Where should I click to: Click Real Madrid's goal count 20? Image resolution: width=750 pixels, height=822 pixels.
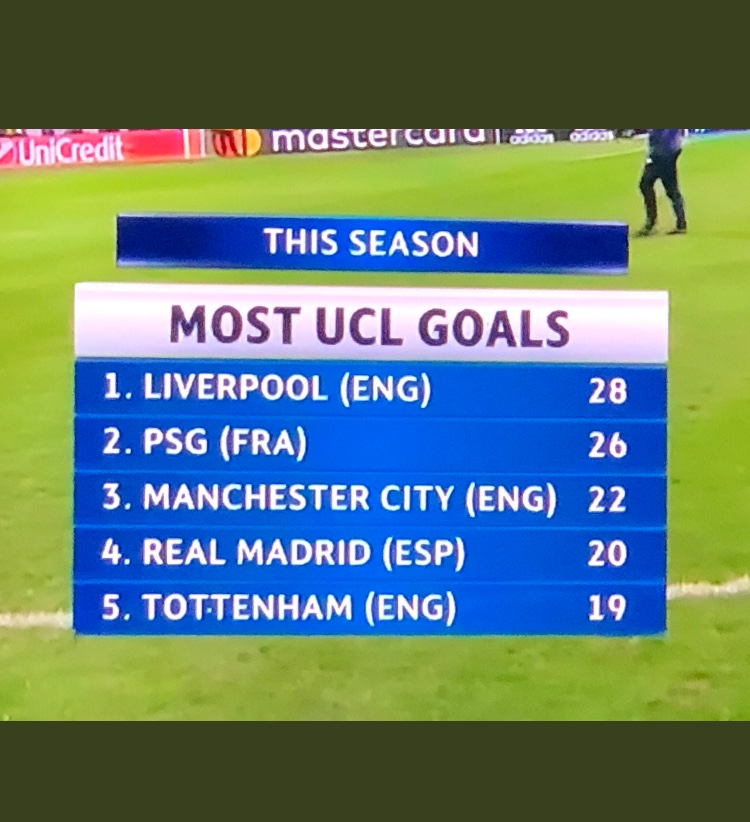607,554
